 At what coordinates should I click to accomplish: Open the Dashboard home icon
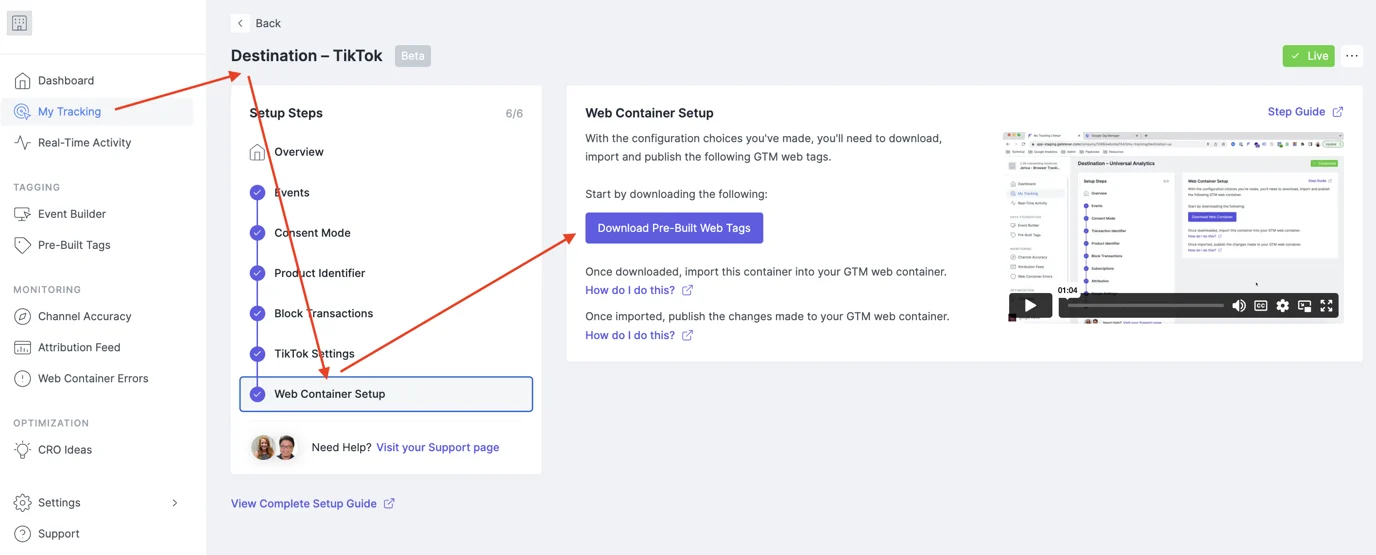[x=22, y=81]
